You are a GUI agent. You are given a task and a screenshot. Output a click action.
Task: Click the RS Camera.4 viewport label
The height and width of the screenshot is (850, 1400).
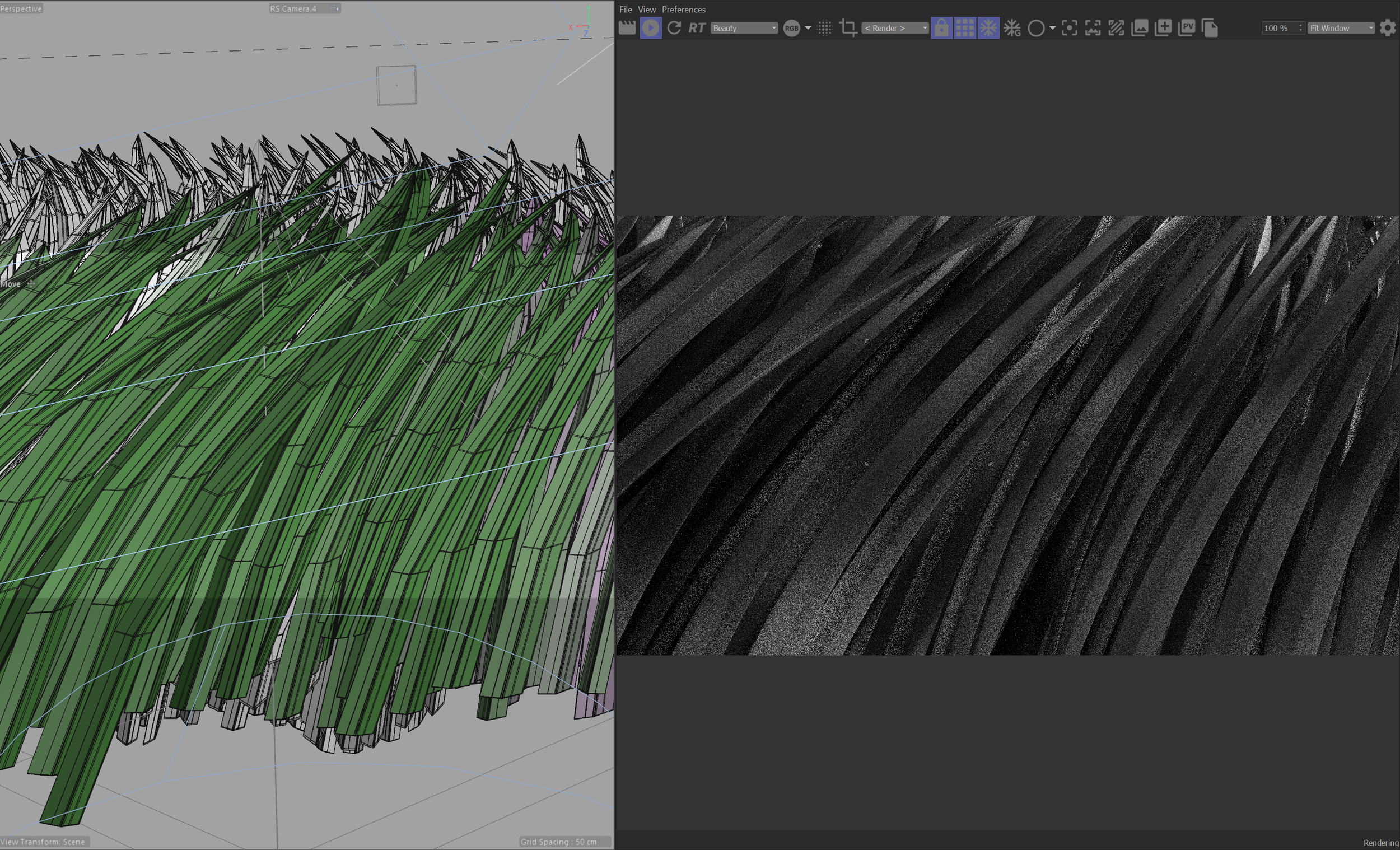tap(293, 8)
